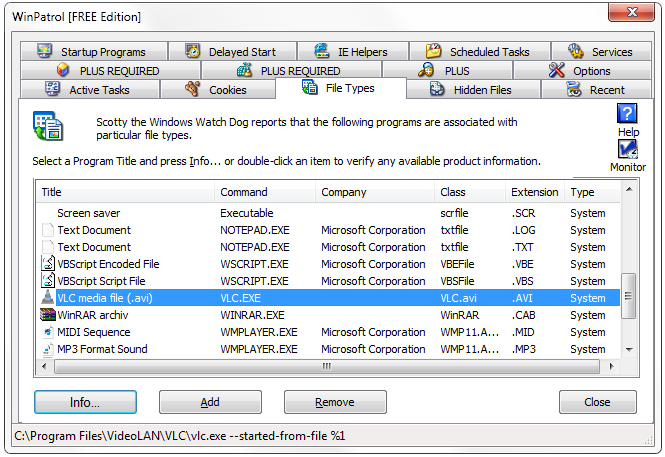Click the Delayed Start clock icon
The height and width of the screenshot is (457, 665).
click(x=193, y=51)
